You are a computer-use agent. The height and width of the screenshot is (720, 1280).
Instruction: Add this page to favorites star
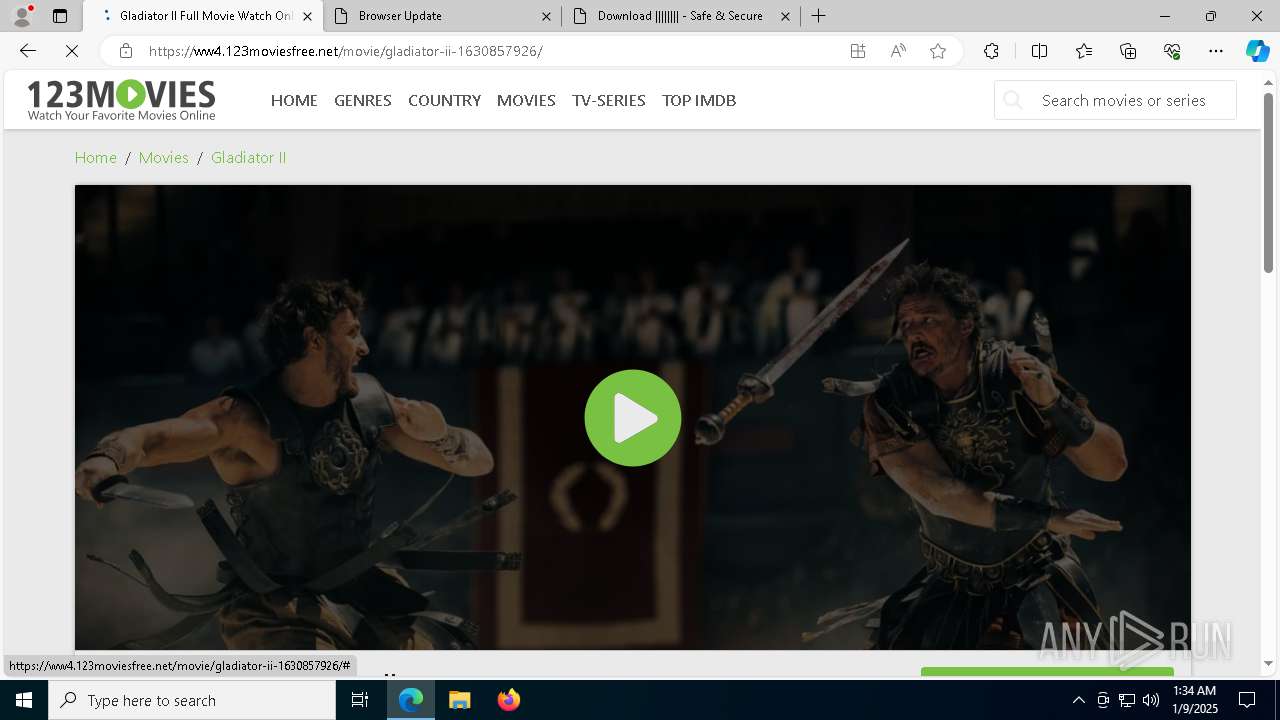(x=938, y=51)
